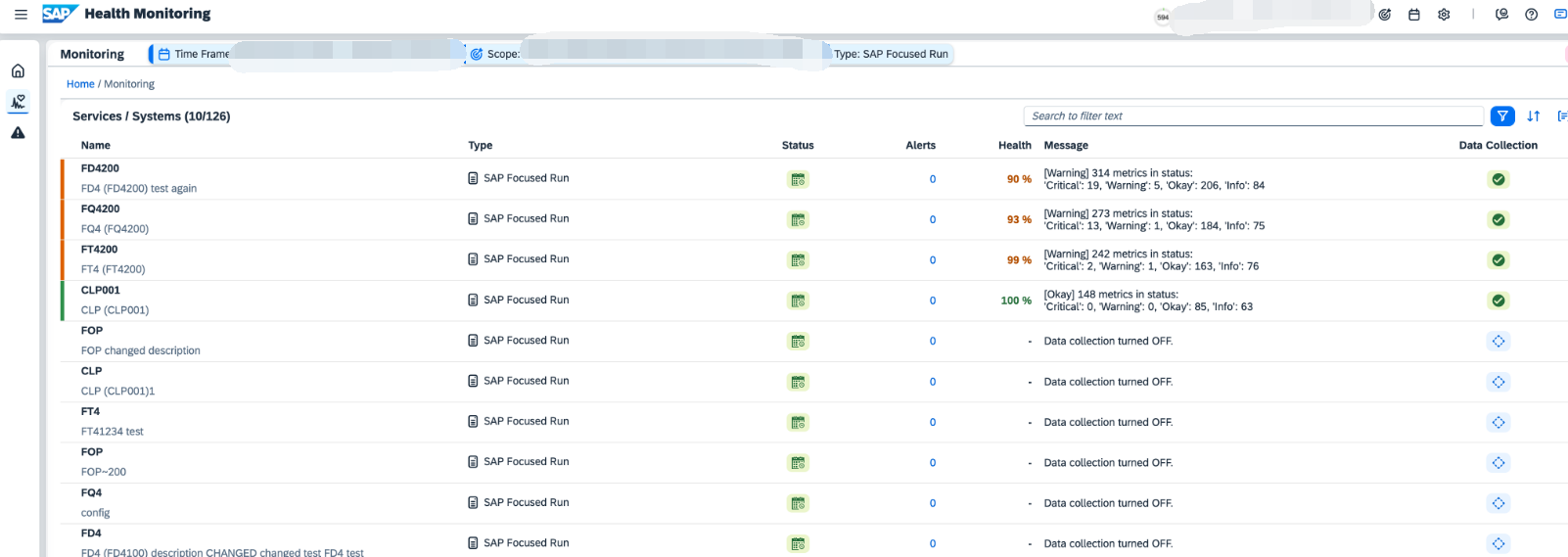Click the document icon beside FD4200 type
1568x557 pixels.
(473, 178)
